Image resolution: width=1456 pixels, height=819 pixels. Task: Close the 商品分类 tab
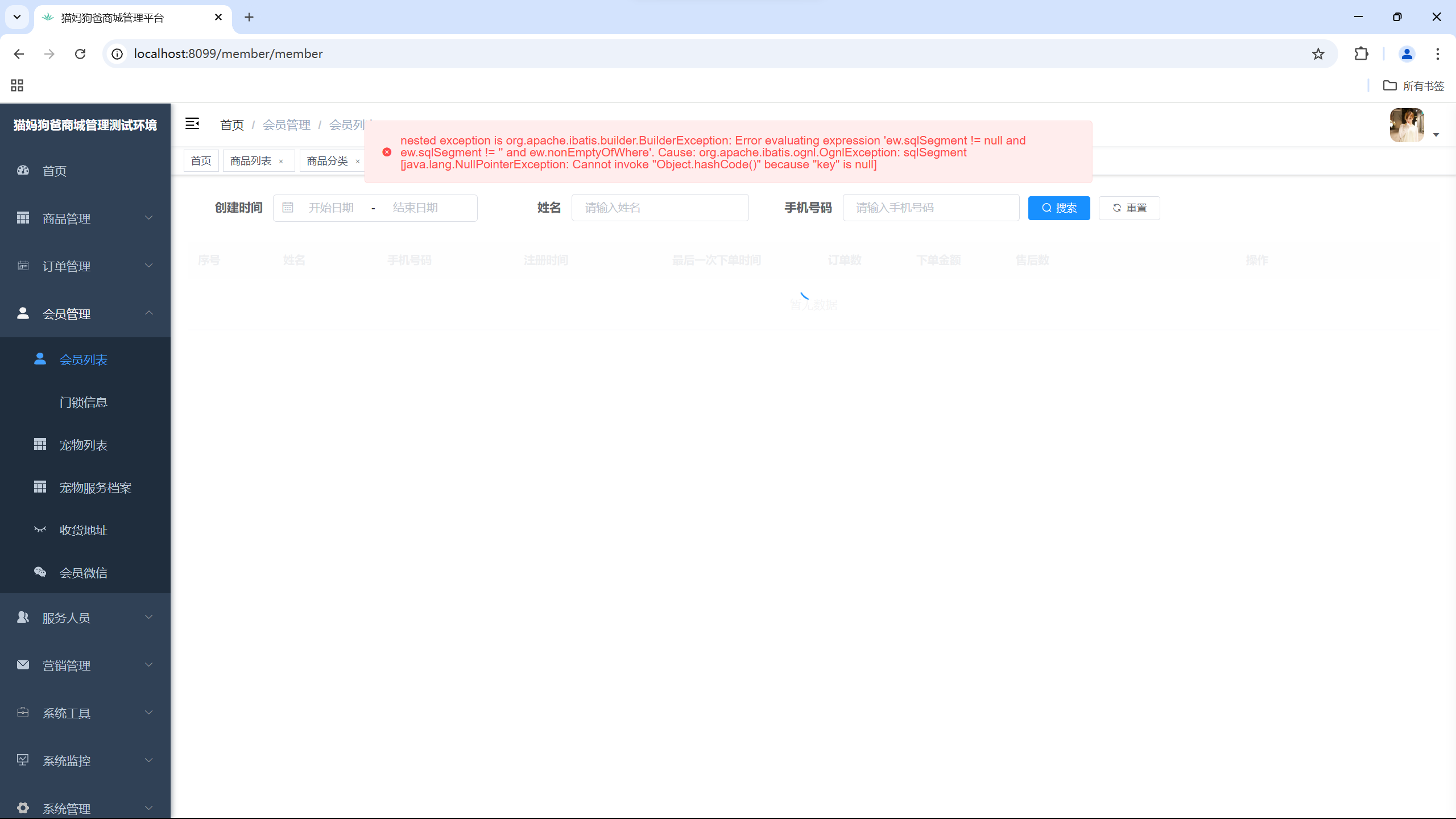tap(358, 162)
